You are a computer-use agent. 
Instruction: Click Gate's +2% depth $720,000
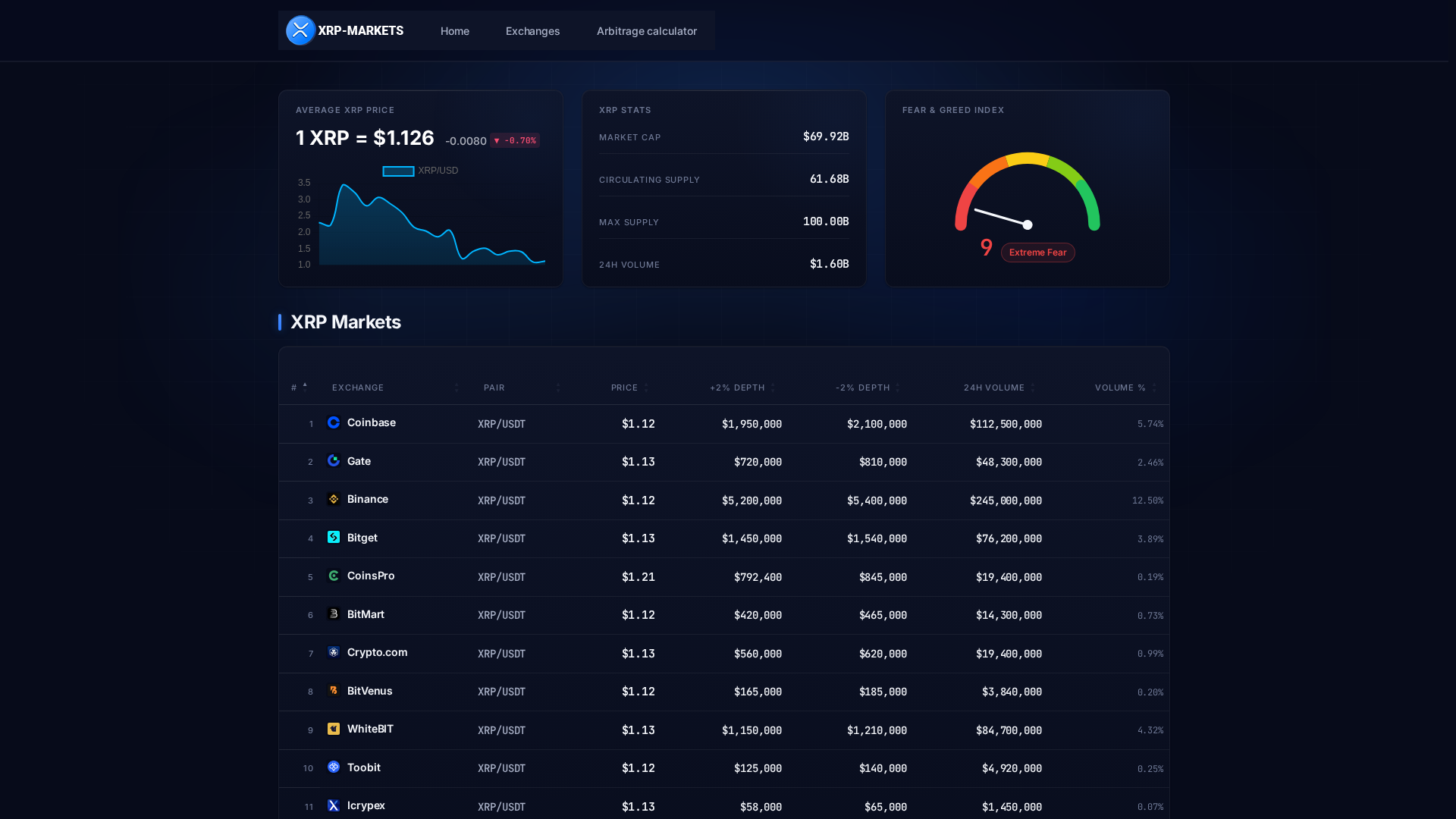(758, 462)
